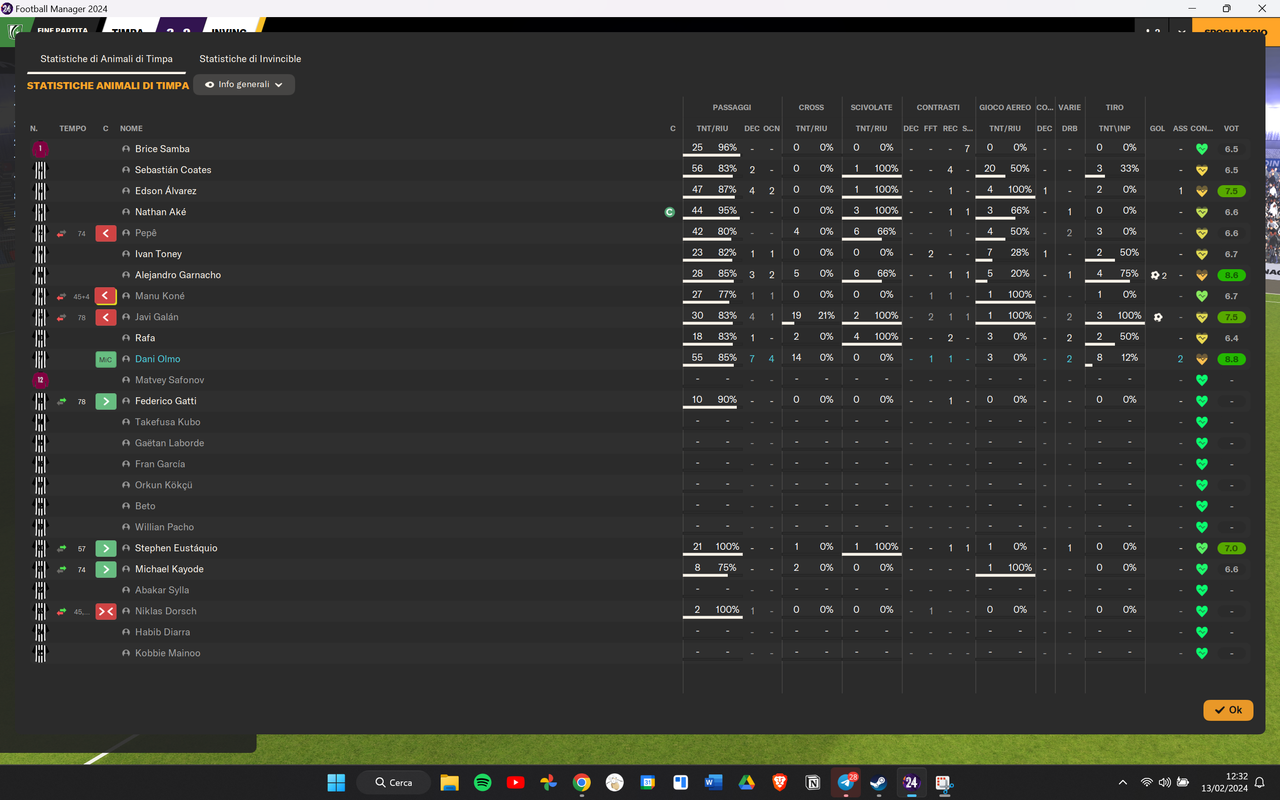
Task: Click Stephen Eustáquio's 7.0 rating badge
Action: (1231, 548)
